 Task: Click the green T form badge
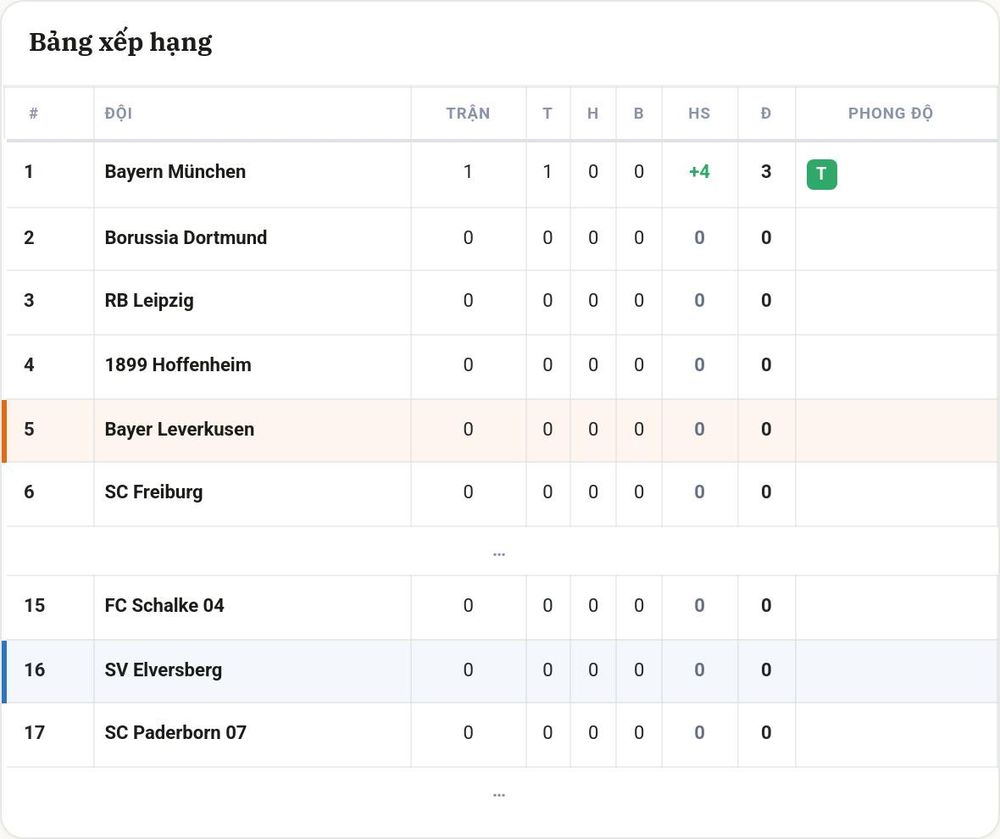(821, 174)
